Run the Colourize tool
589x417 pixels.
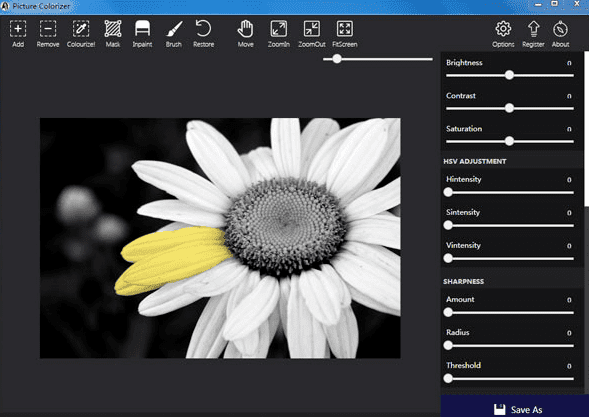(x=81, y=34)
